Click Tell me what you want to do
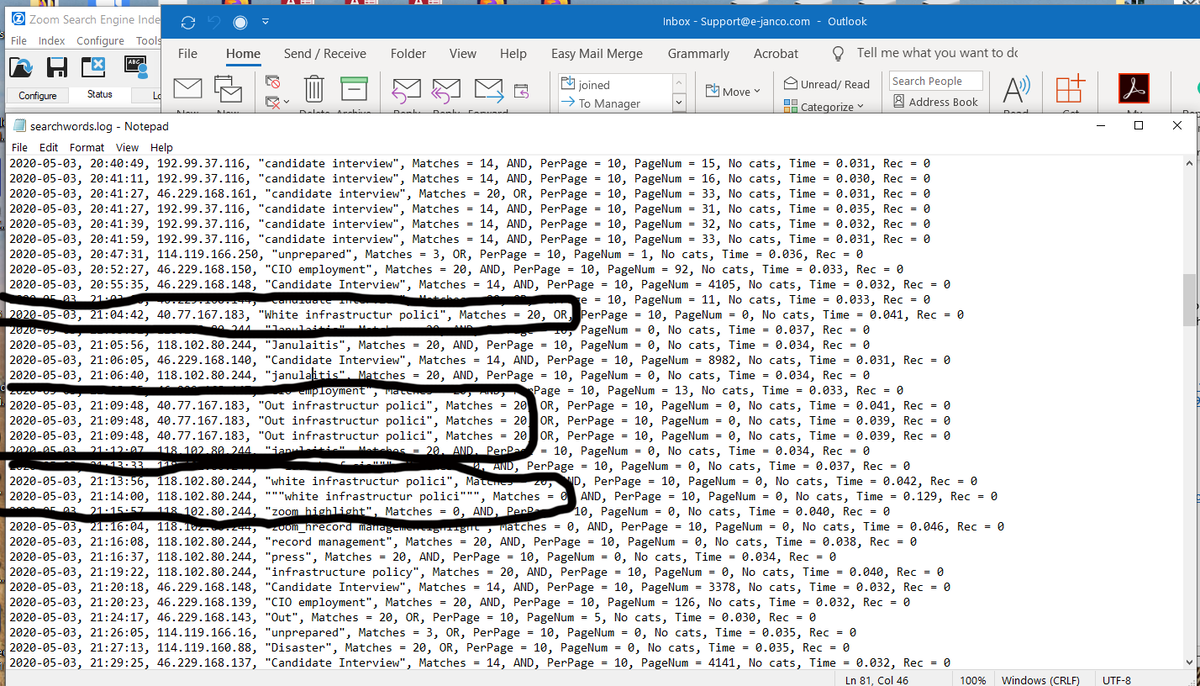The image size is (1200, 686). [x=937, y=53]
